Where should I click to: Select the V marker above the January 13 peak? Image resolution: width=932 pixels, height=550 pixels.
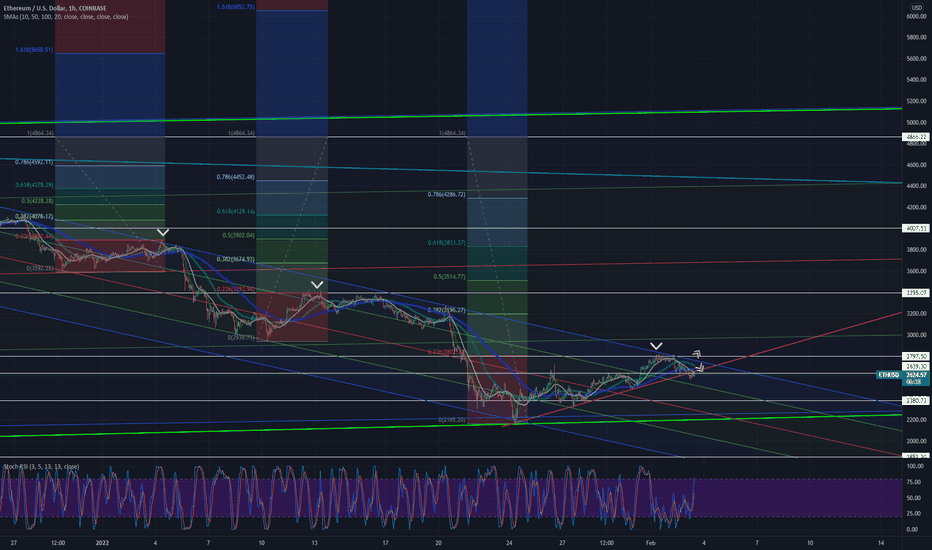coord(317,285)
